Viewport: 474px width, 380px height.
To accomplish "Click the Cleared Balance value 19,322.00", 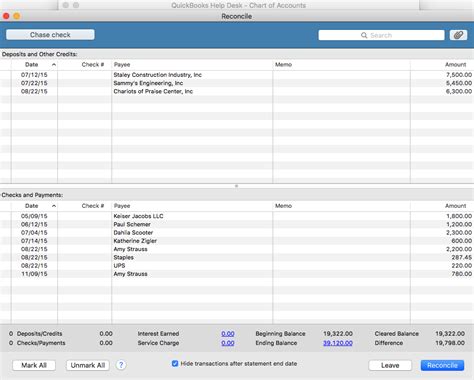I will tap(450, 334).
